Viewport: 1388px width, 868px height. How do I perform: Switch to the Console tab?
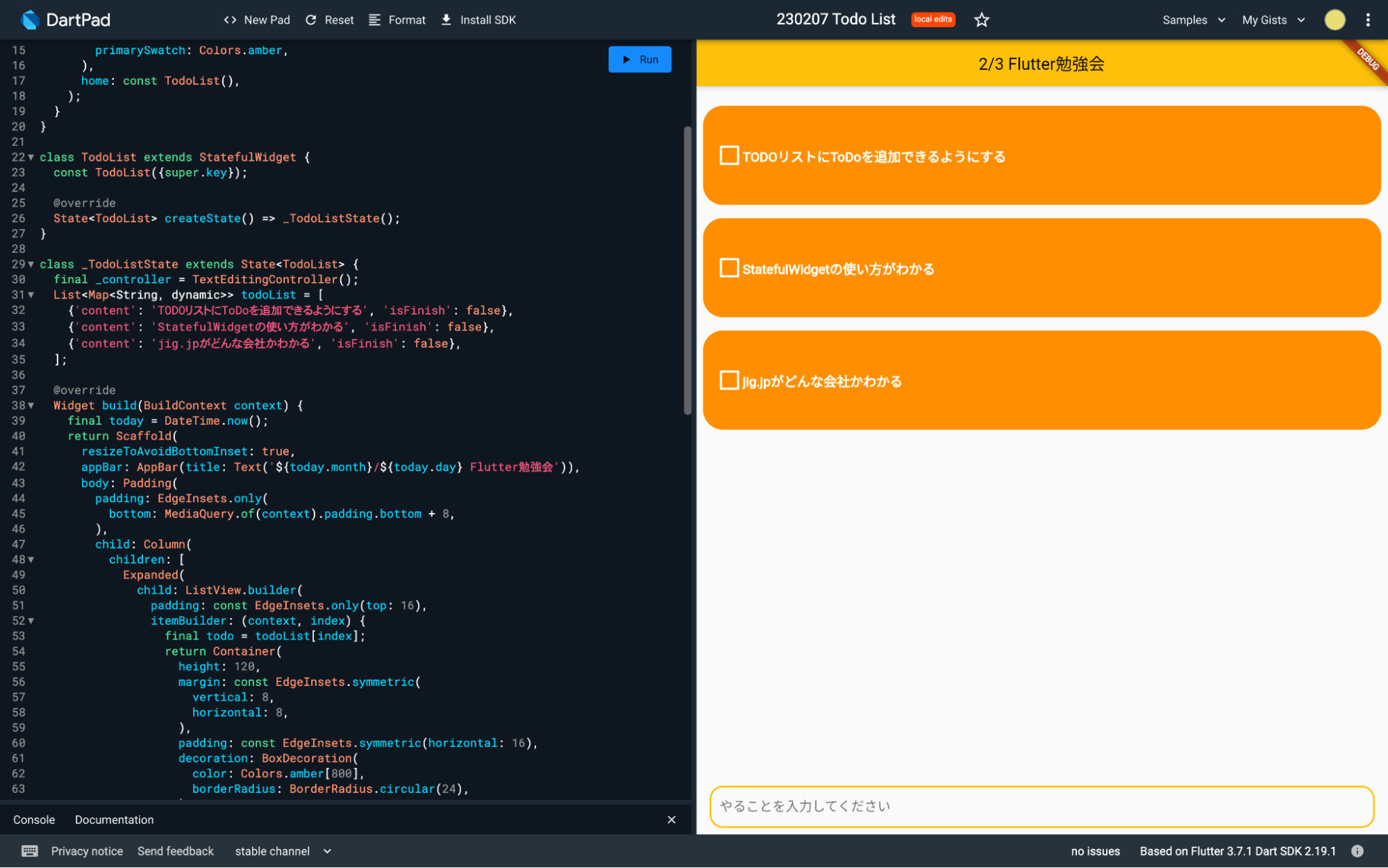point(34,820)
